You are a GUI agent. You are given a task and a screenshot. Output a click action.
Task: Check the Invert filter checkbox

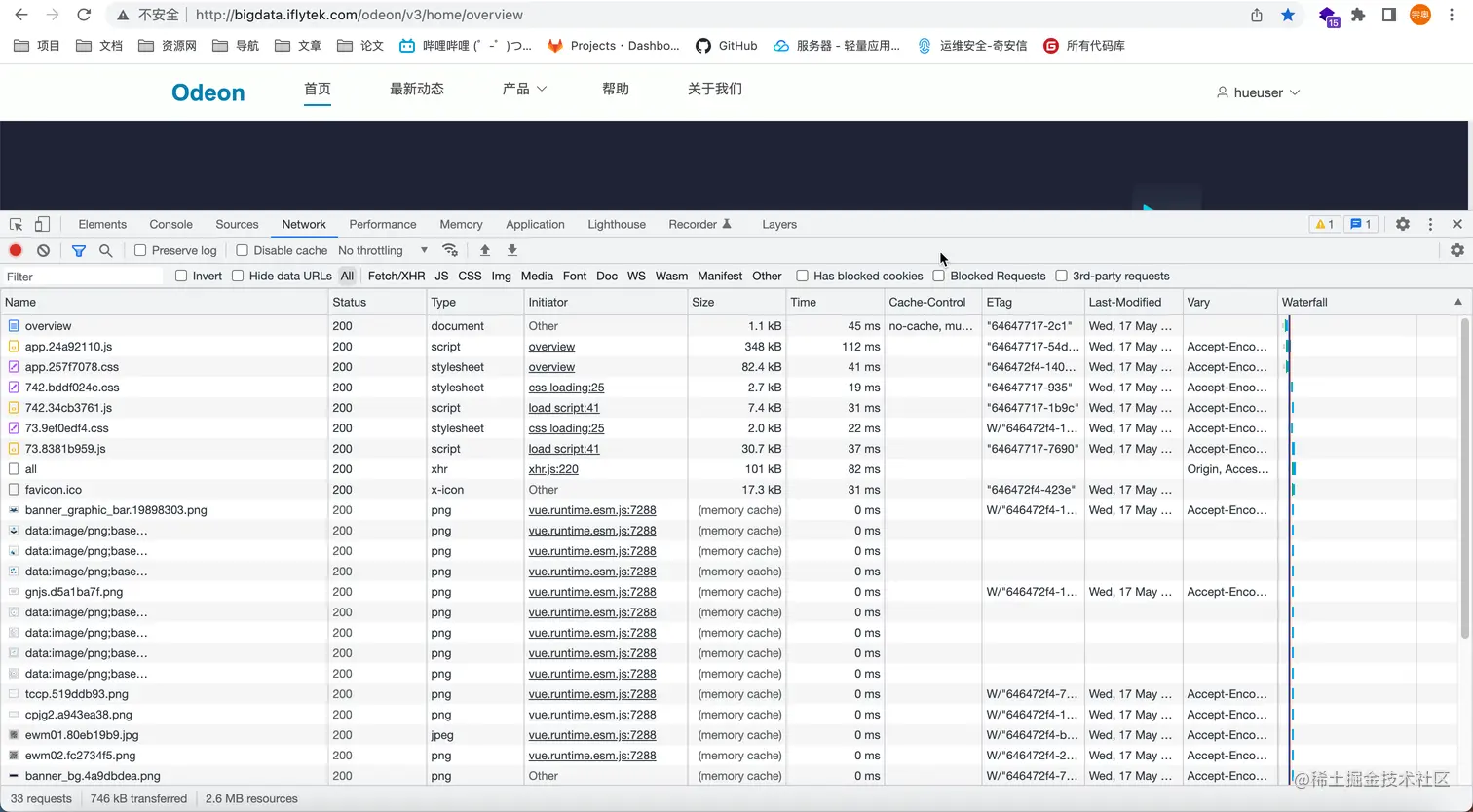(181, 276)
